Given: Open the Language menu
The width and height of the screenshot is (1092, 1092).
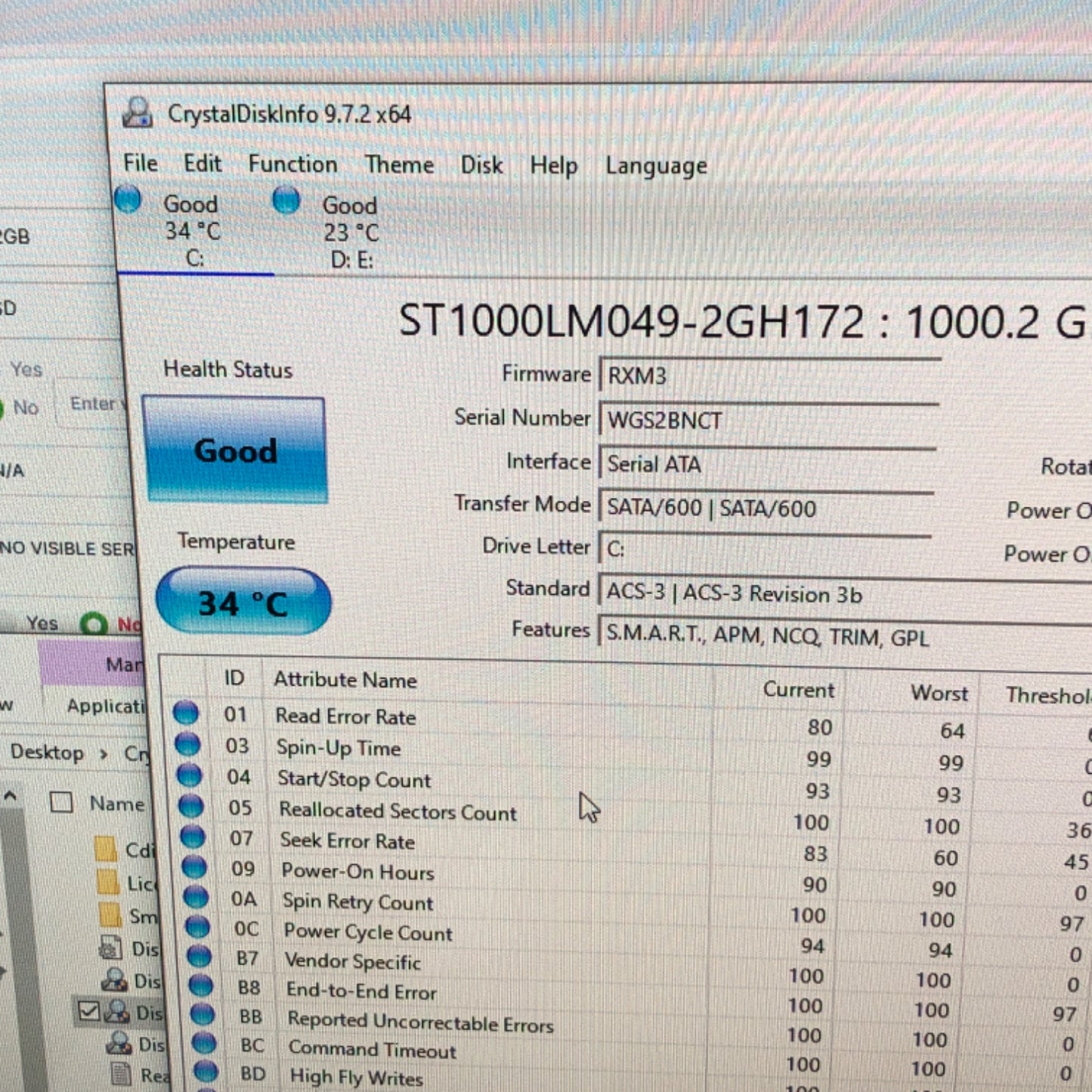Looking at the screenshot, I should click(656, 166).
